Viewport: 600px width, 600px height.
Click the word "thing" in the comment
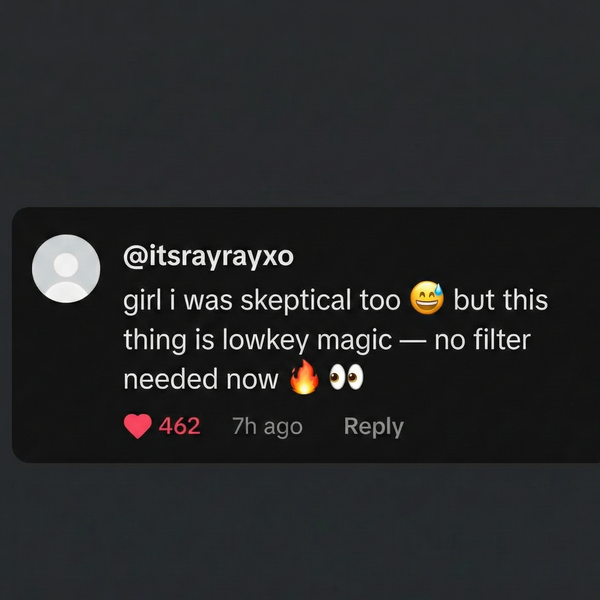coord(152,340)
